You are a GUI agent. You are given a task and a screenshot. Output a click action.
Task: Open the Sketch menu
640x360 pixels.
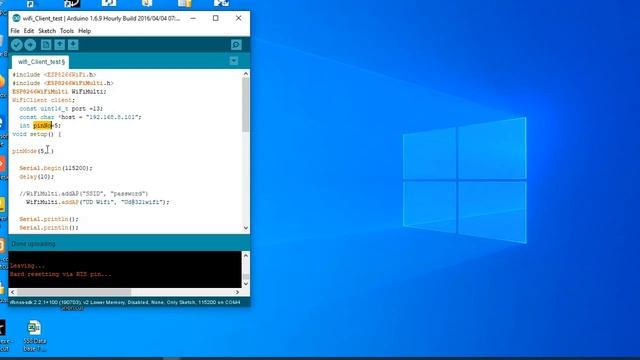(47, 31)
